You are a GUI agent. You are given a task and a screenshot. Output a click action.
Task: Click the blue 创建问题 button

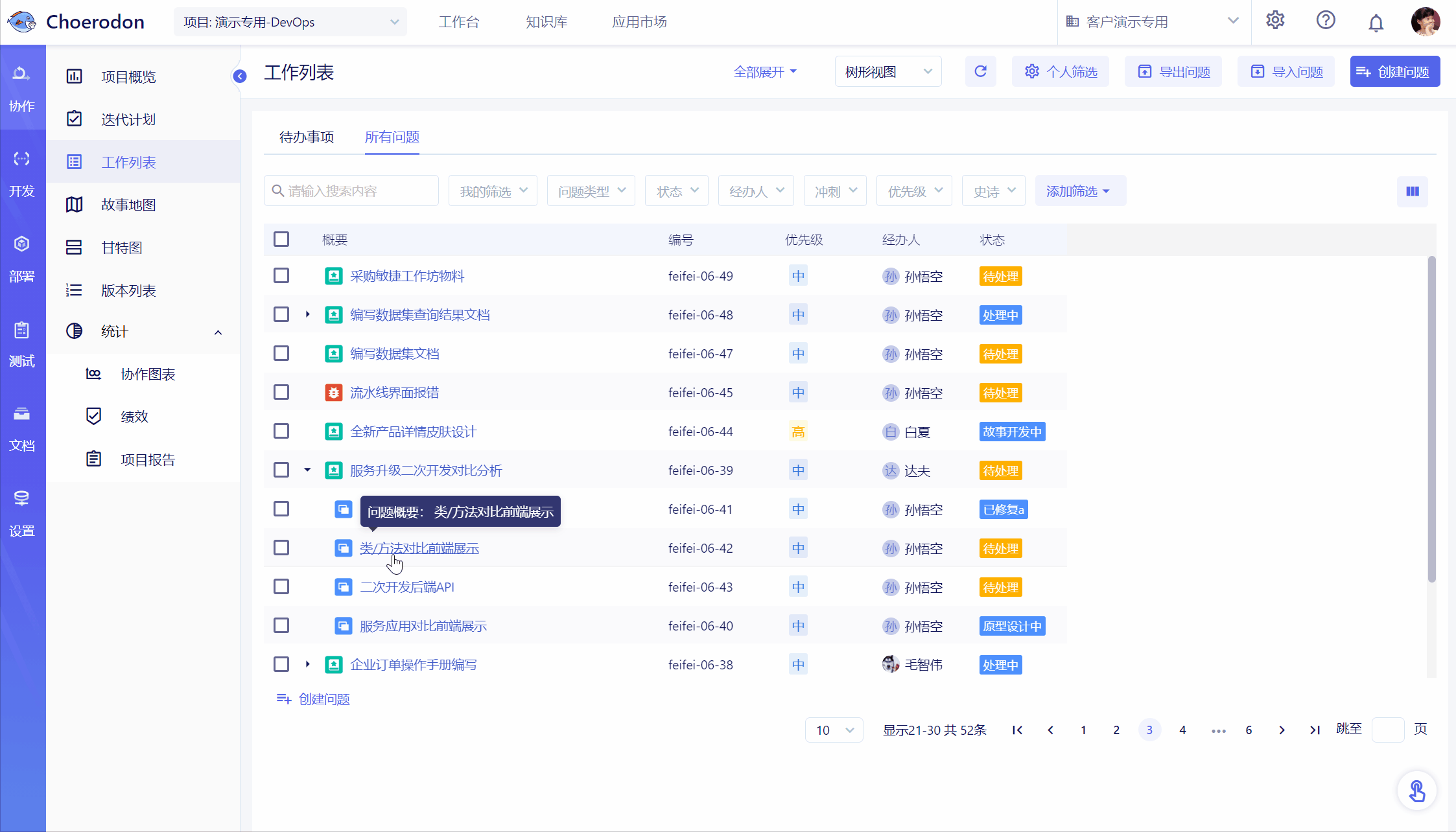click(x=1395, y=71)
